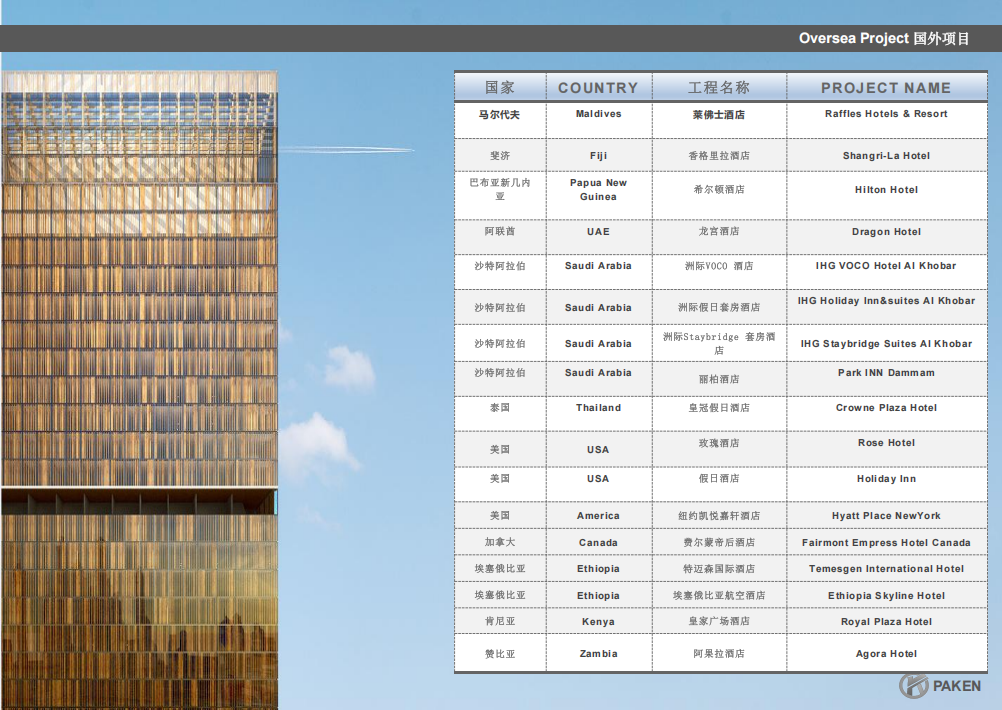Select the 'Fiji' cell
Viewport: 1002px width, 710px height.
599,155
